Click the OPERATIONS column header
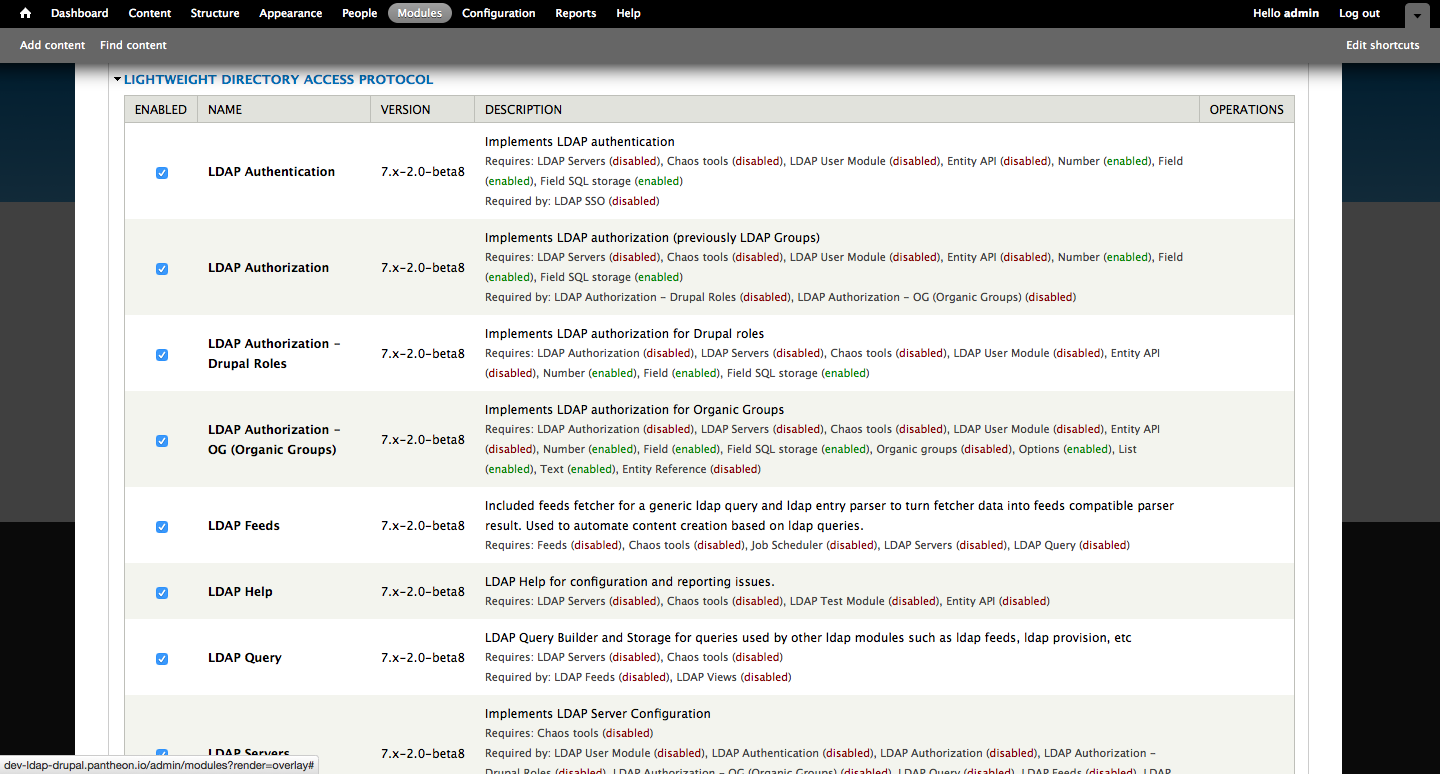The width and height of the screenshot is (1440, 774). 1247,110
